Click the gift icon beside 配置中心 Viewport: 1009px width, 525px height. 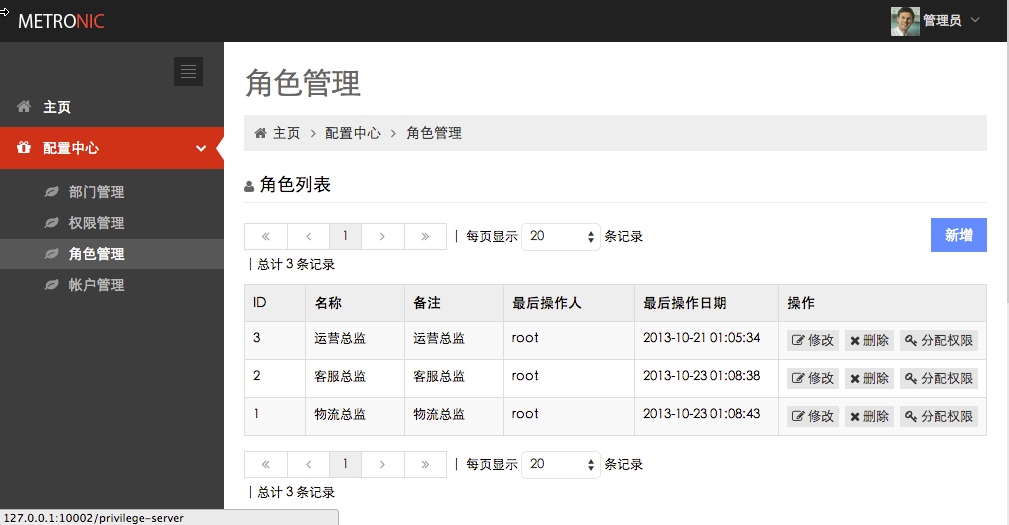24,147
